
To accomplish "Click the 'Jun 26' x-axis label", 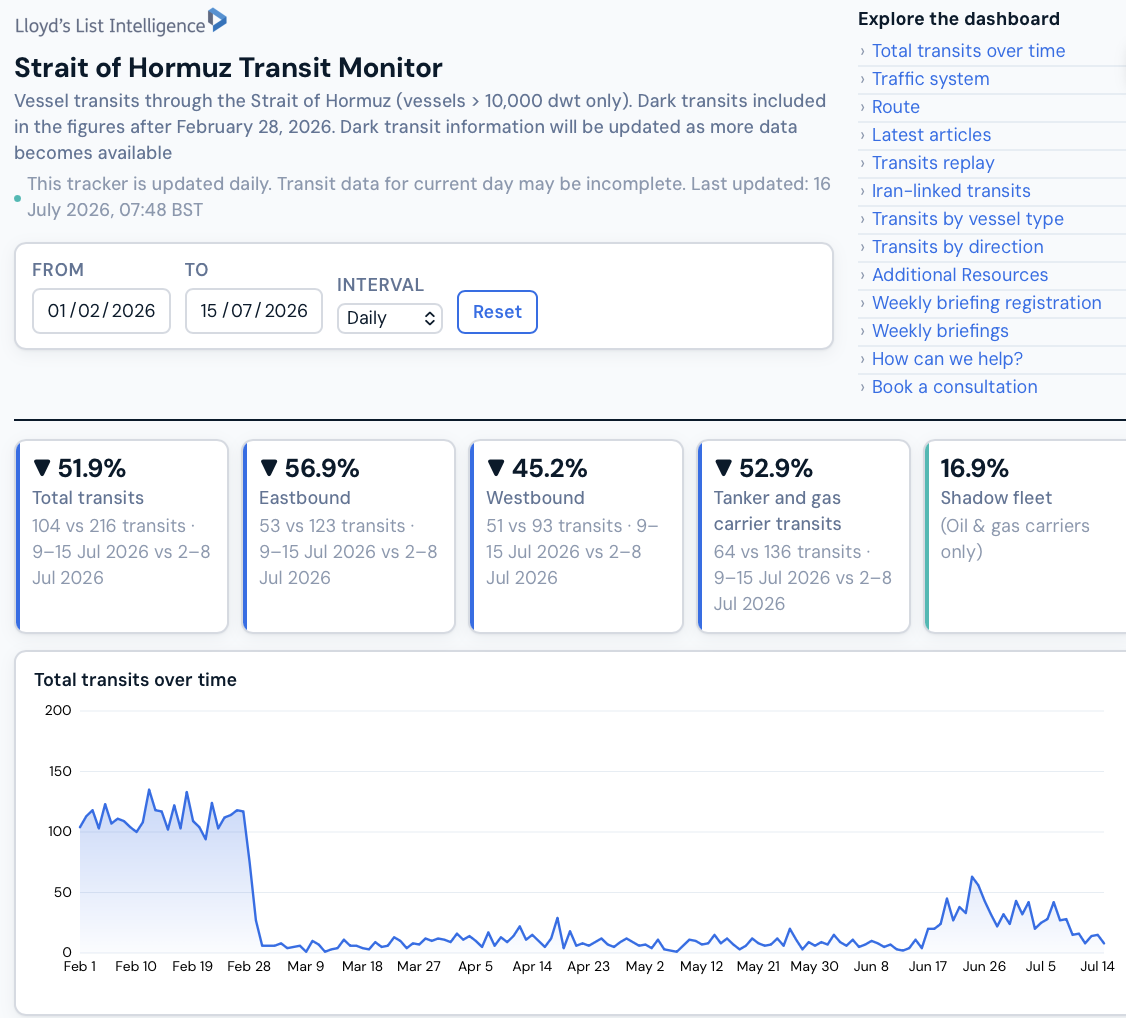I will click(x=984, y=966).
